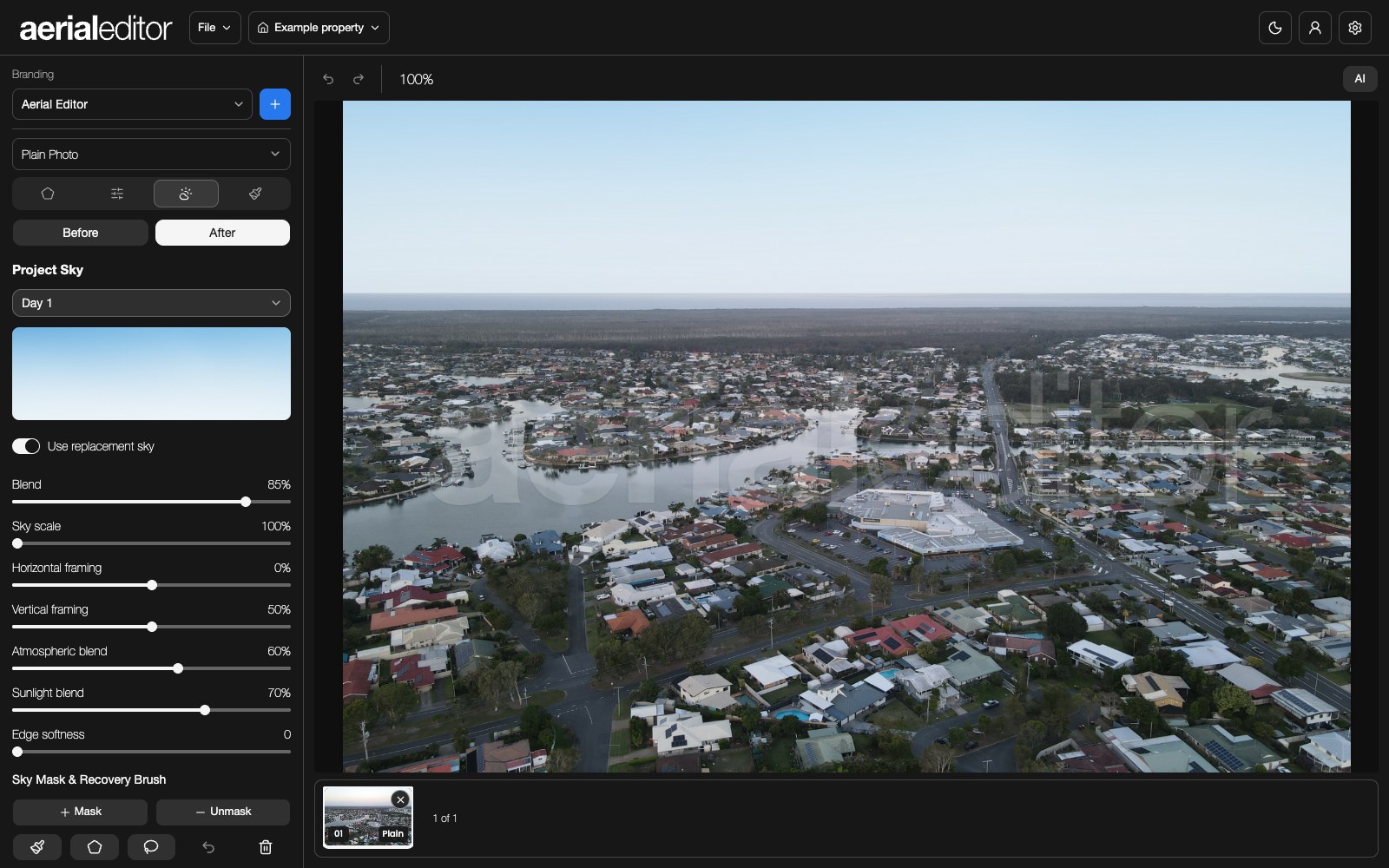Open the settings gear icon
The image size is (1389, 868).
click(1354, 28)
